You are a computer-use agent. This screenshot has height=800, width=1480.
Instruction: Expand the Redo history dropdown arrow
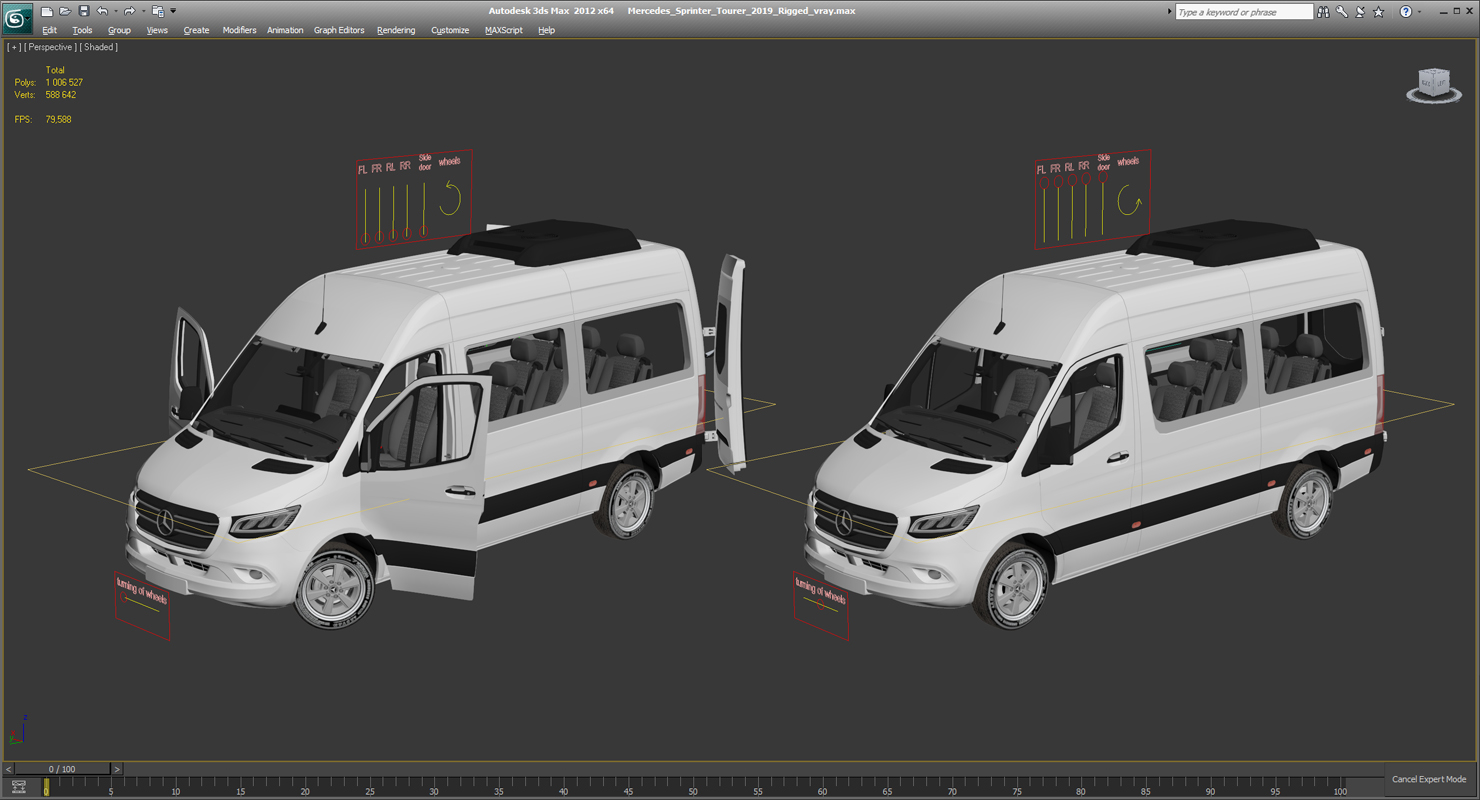[142, 11]
